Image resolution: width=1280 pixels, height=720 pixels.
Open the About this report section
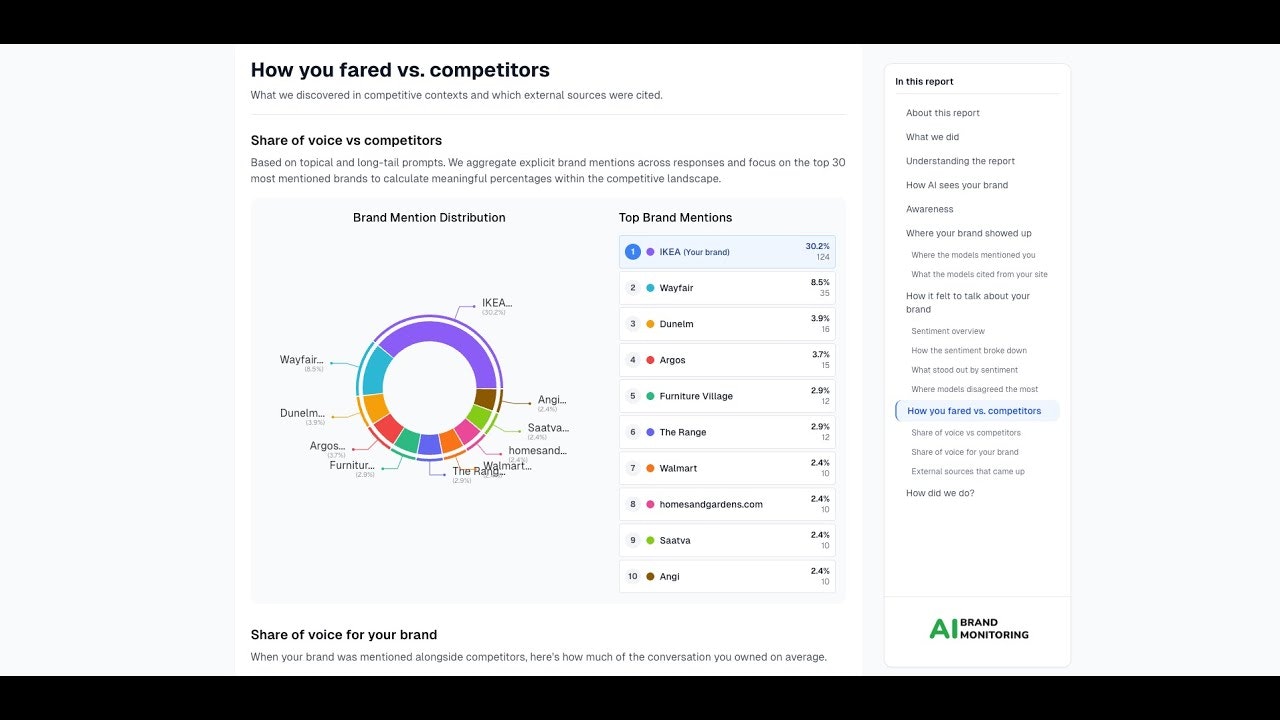coord(942,112)
